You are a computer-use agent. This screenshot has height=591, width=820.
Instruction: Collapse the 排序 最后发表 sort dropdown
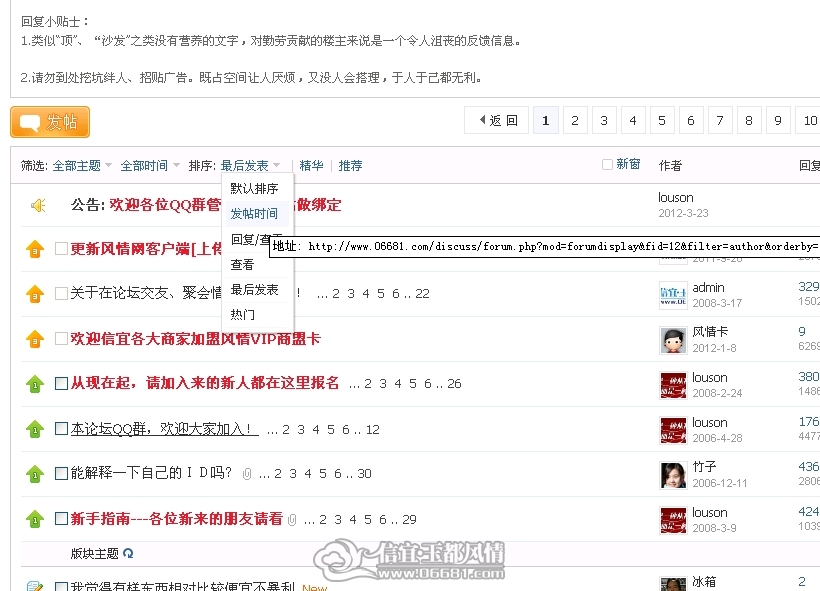(250, 166)
